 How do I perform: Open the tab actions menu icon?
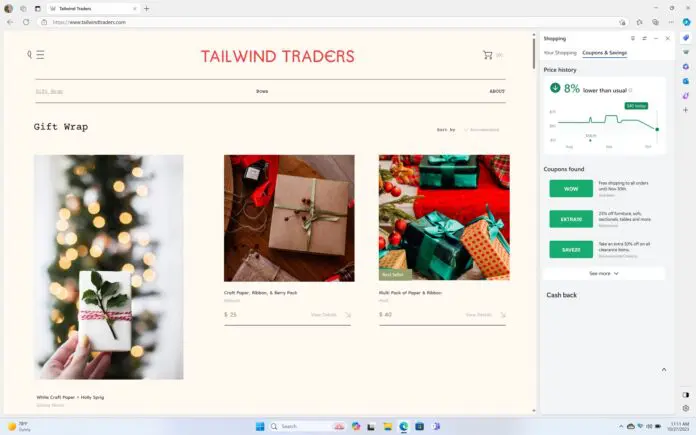tap(38, 8)
